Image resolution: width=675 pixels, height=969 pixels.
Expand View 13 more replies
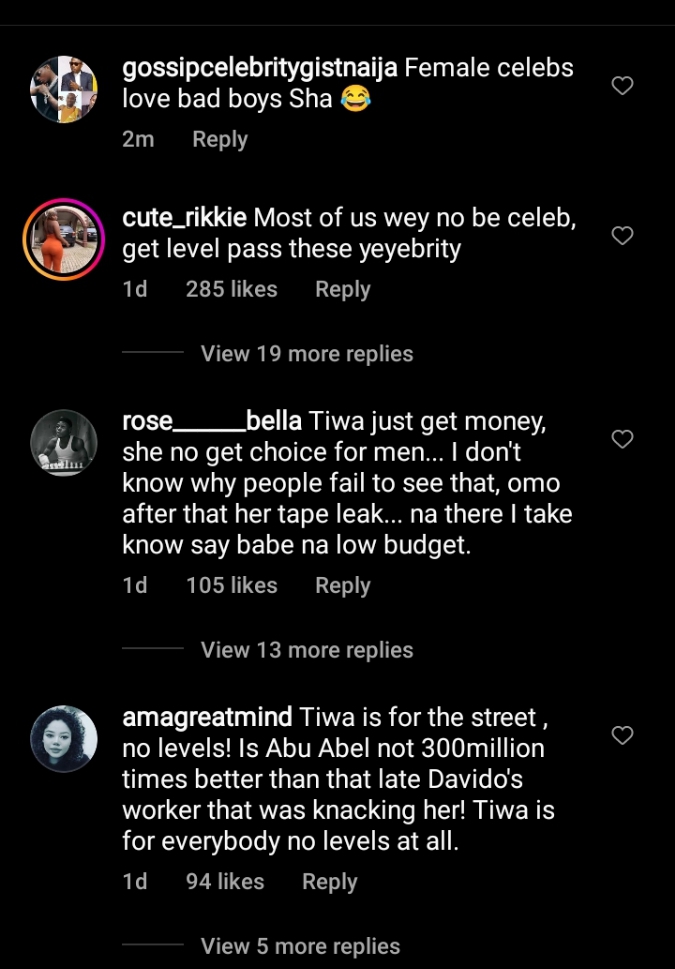tap(306, 650)
